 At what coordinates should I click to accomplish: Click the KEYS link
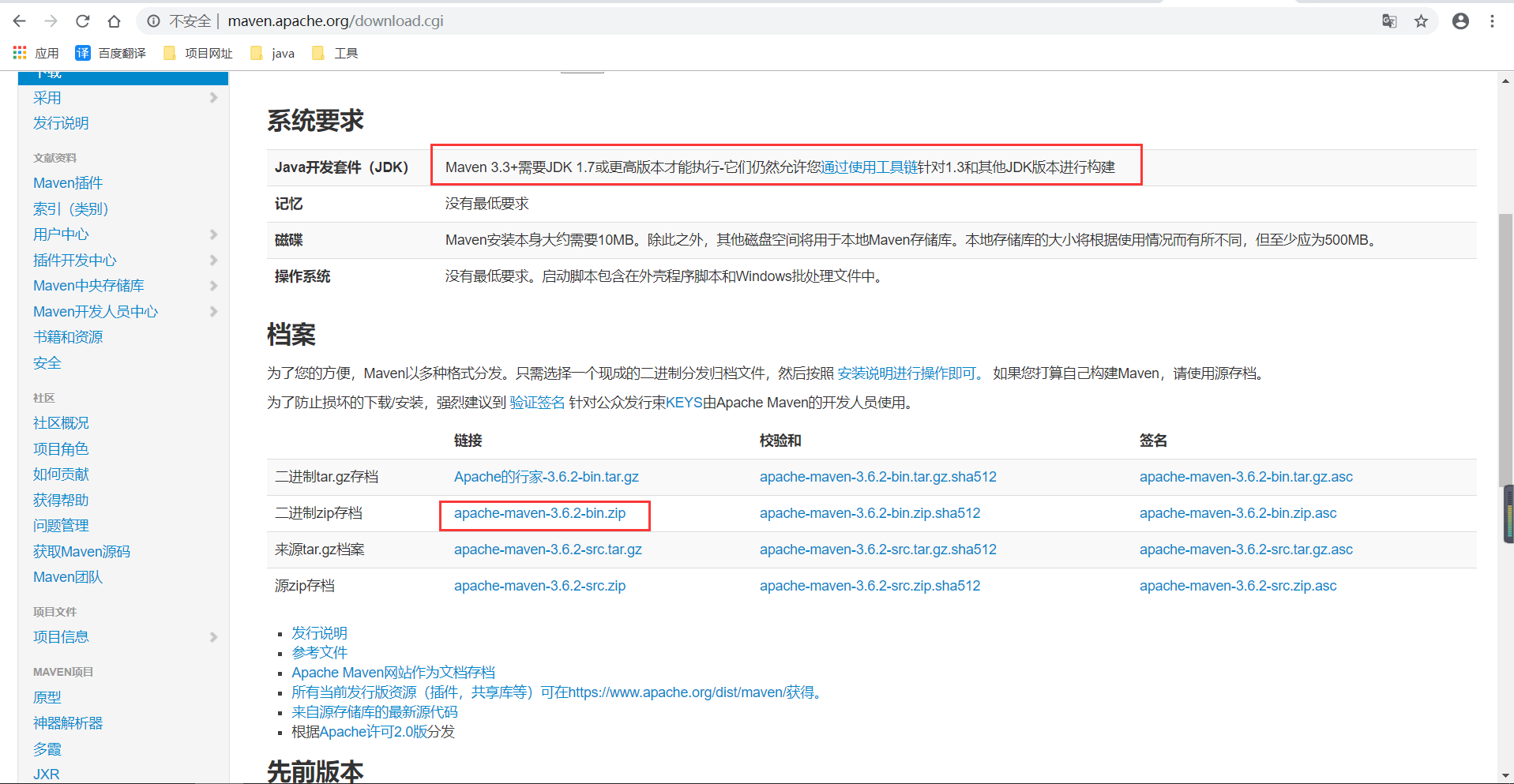684,403
